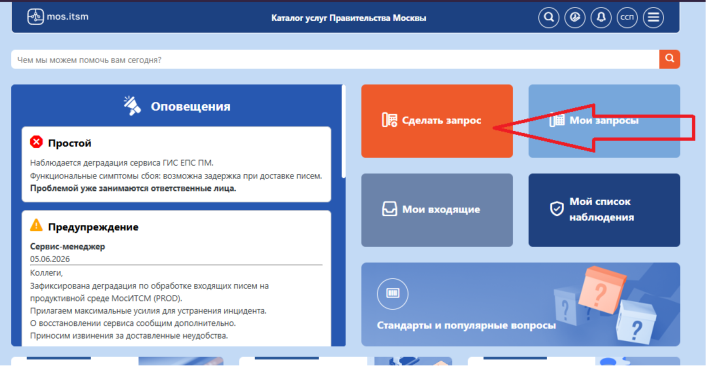
Task: Click the megaphone icon beside Оповещения
Action: [133, 106]
